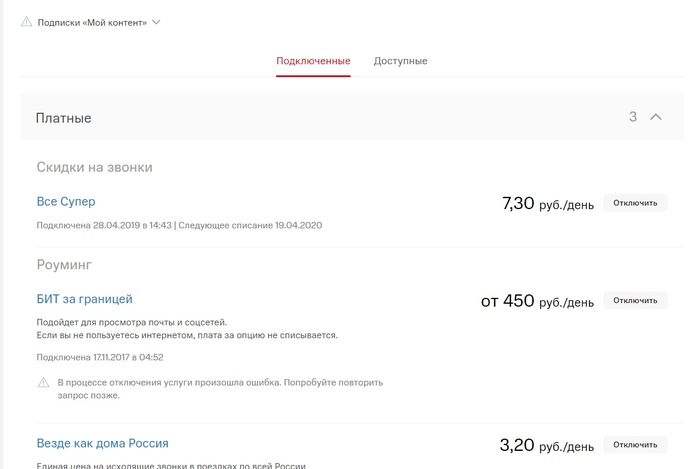Click the 7,30 руб./день price
The image size is (700, 469).
point(547,204)
